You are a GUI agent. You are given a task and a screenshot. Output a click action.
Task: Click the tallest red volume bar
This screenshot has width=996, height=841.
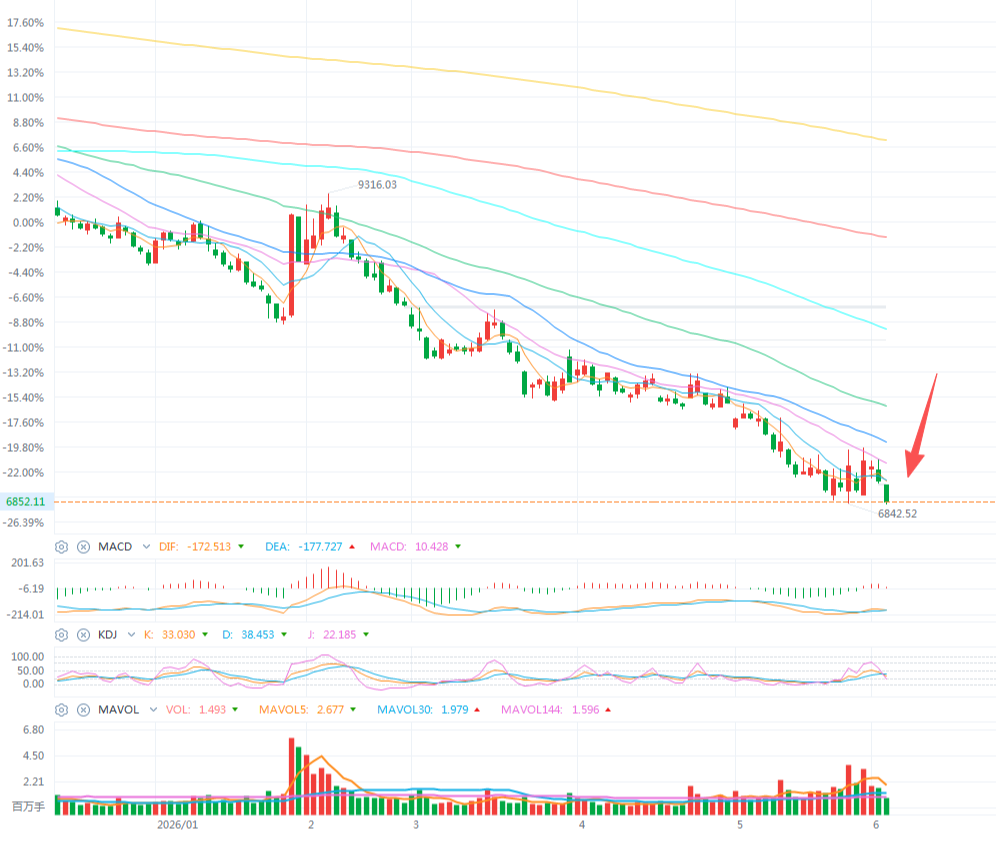pos(292,776)
